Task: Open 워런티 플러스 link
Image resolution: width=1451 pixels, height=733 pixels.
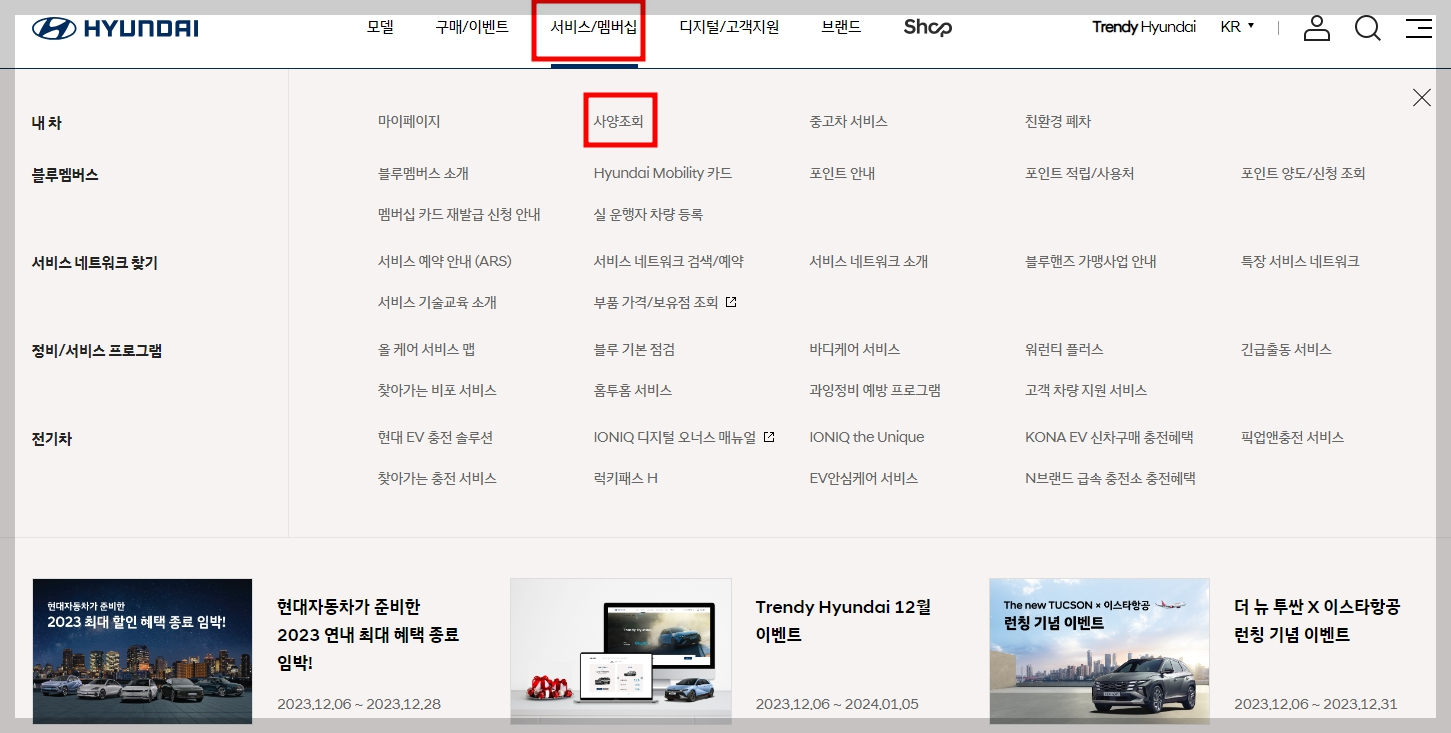Action: click(1064, 349)
